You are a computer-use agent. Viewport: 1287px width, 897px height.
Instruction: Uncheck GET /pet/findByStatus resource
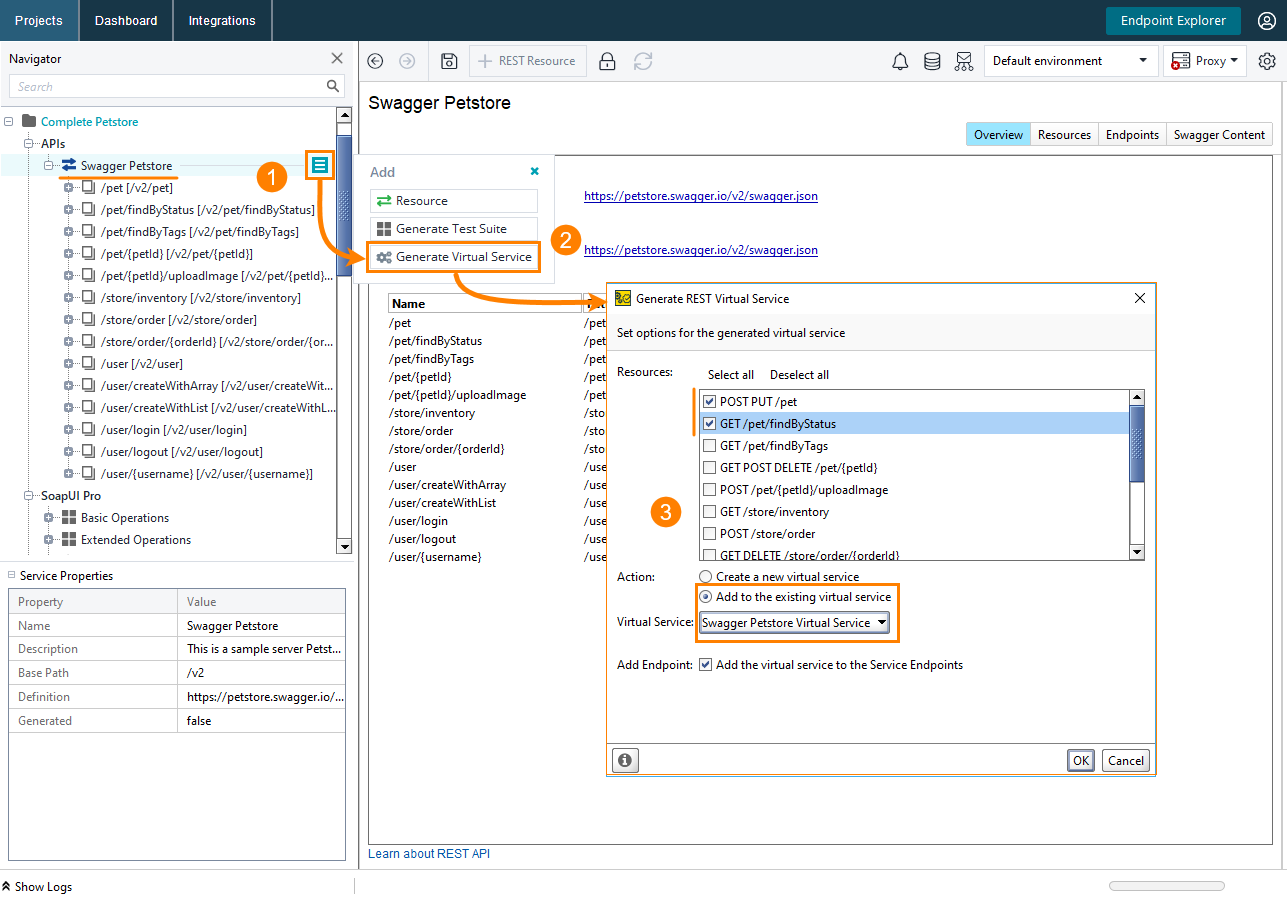coord(709,423)
